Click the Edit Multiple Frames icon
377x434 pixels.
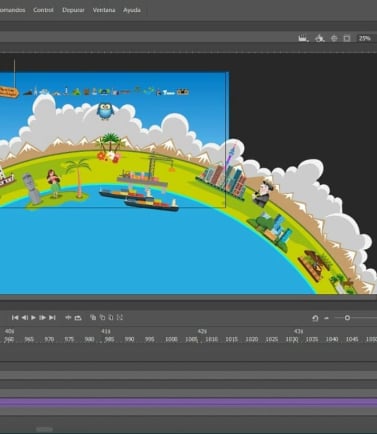point(111,317)
